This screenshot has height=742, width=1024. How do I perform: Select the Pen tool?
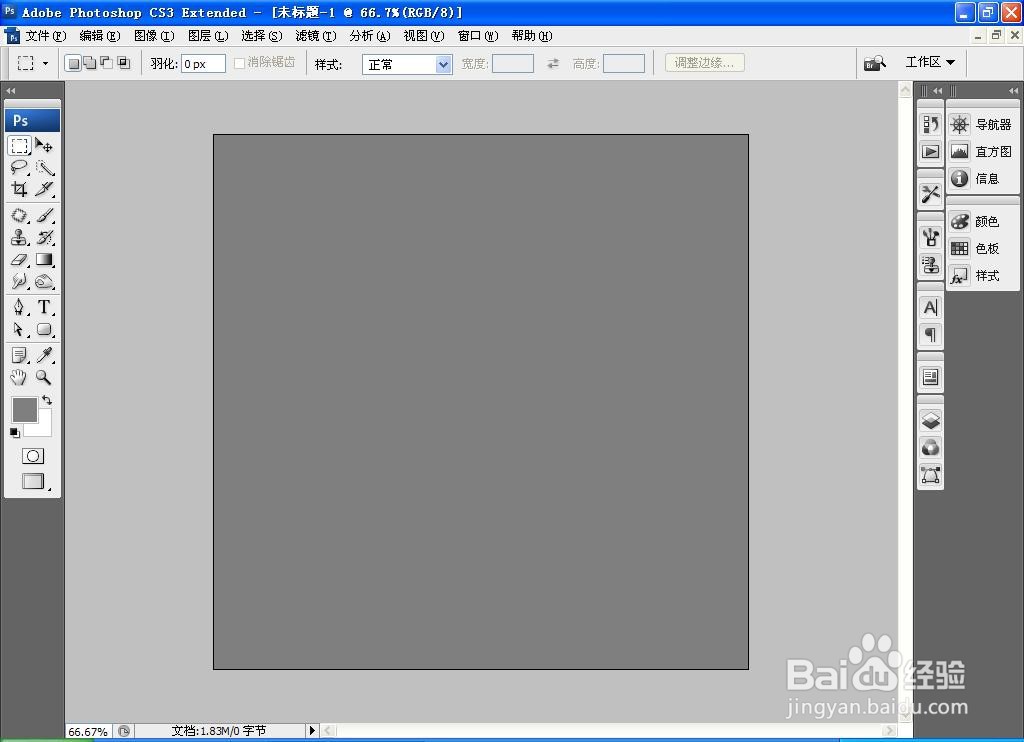[20, 307]
